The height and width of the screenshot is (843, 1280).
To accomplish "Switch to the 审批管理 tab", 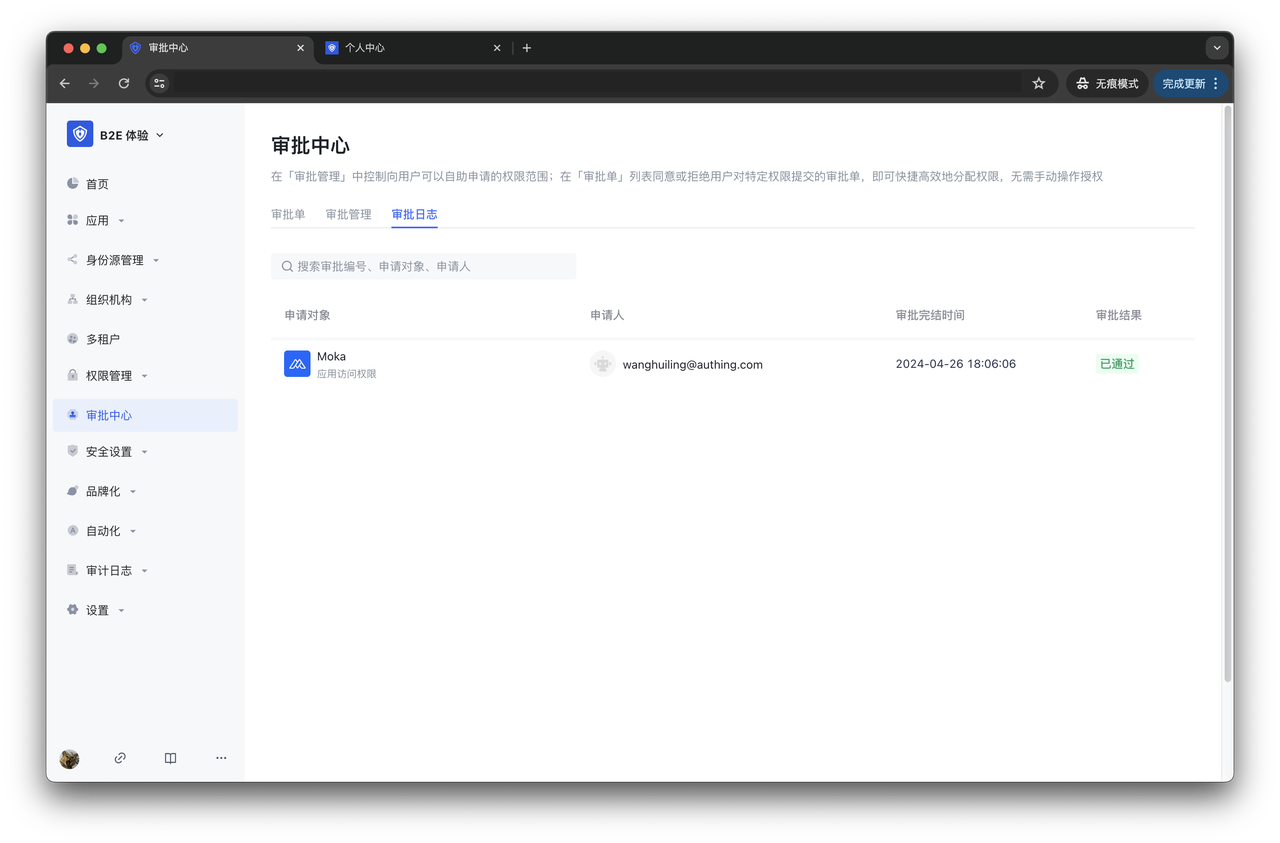I will [x=348, y=214].
